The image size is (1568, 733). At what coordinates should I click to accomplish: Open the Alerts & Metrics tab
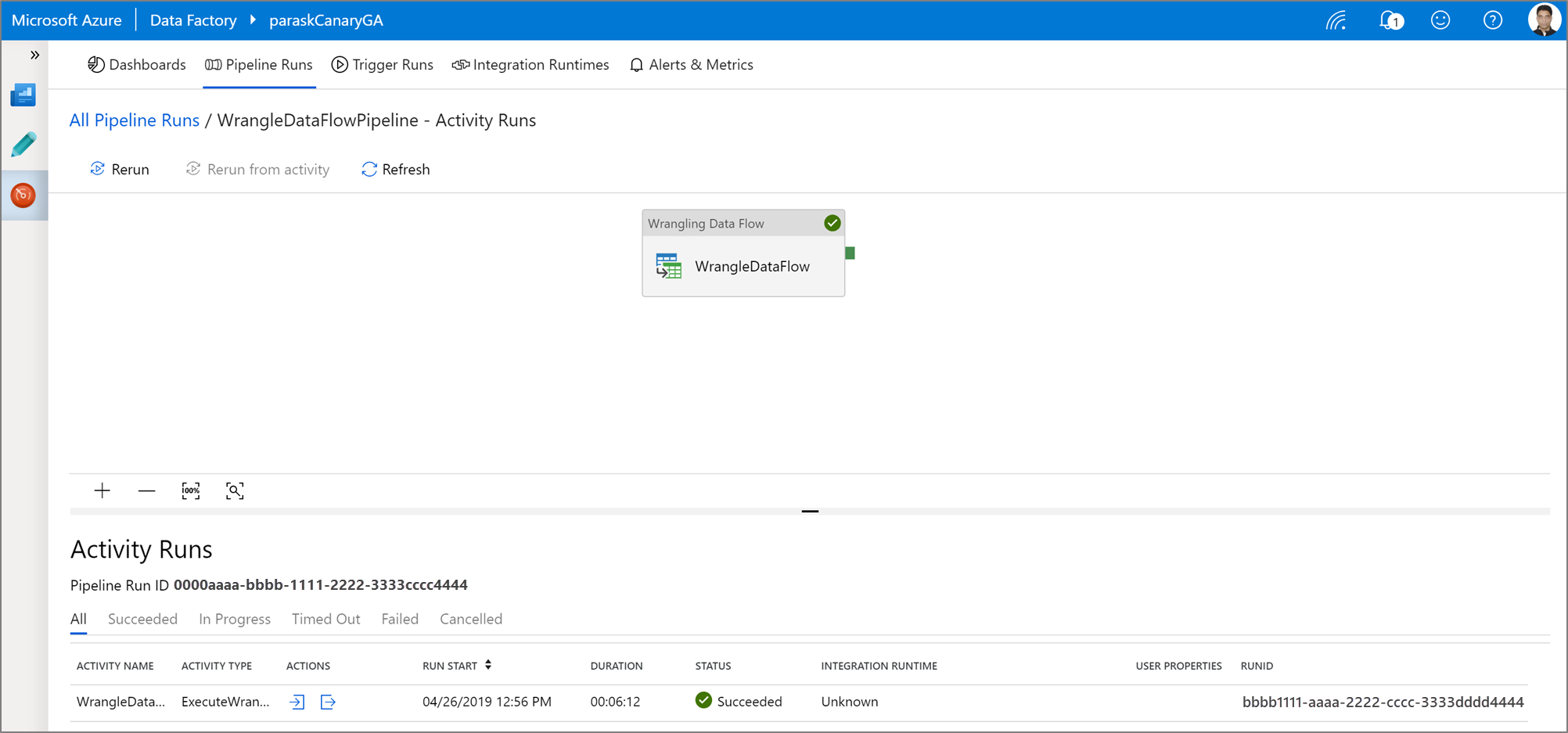[692, 64]
